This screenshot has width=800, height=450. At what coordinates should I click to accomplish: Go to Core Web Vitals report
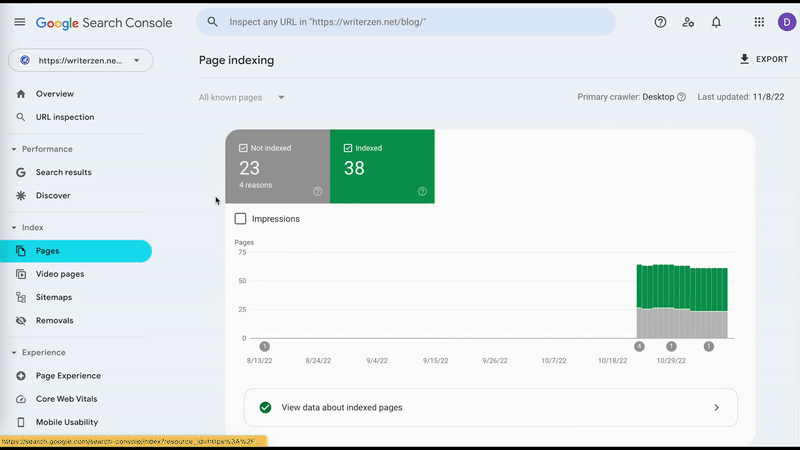pos(67,399)
